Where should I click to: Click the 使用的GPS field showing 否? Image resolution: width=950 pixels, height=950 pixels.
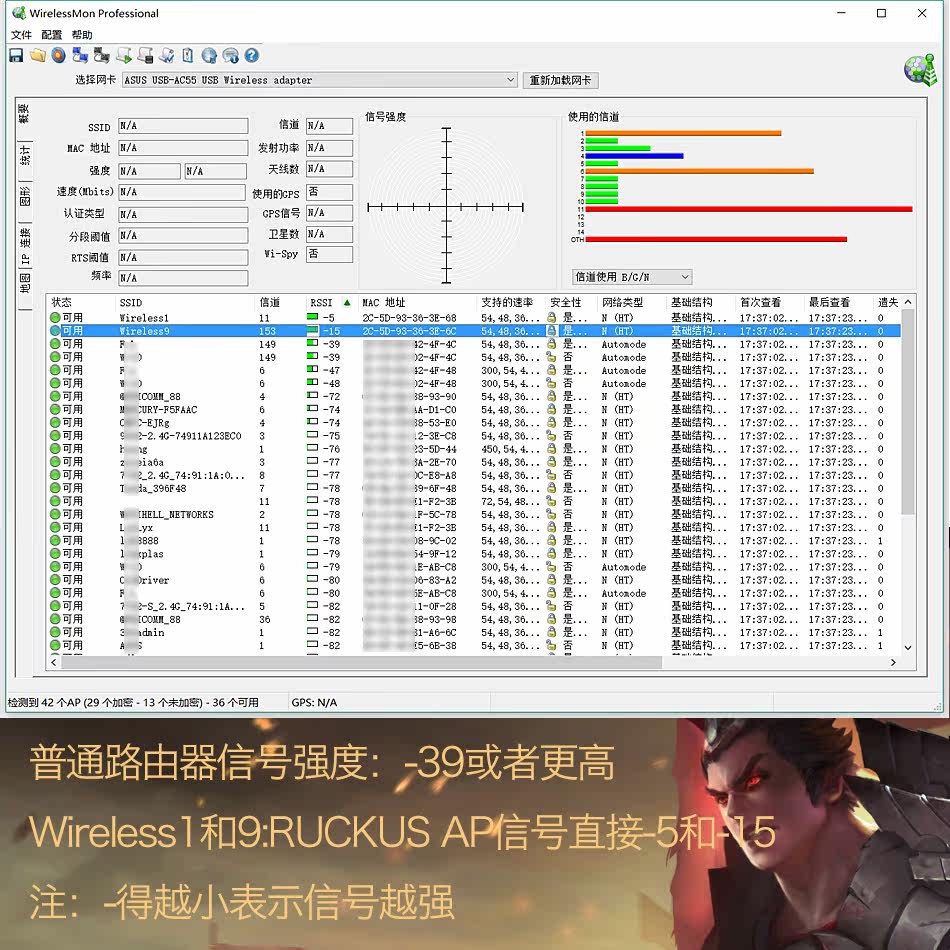(329, 192)
